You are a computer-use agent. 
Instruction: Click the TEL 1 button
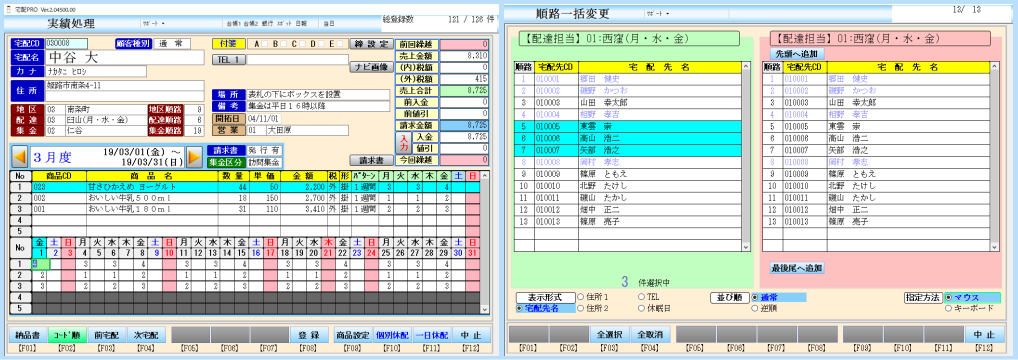point(230,60)
